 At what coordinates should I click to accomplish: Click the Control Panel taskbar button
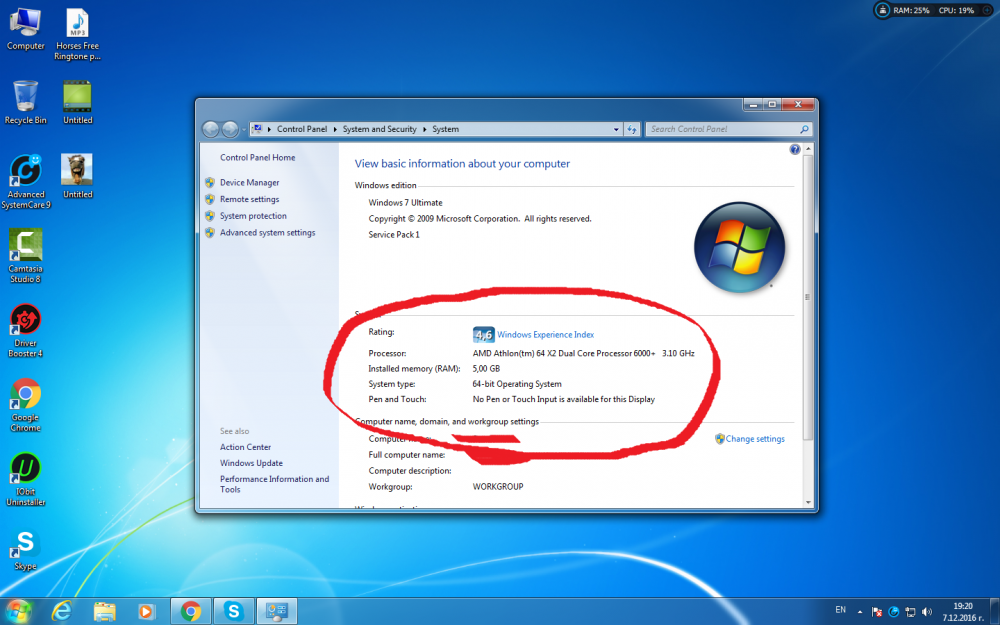click(276, 611)
